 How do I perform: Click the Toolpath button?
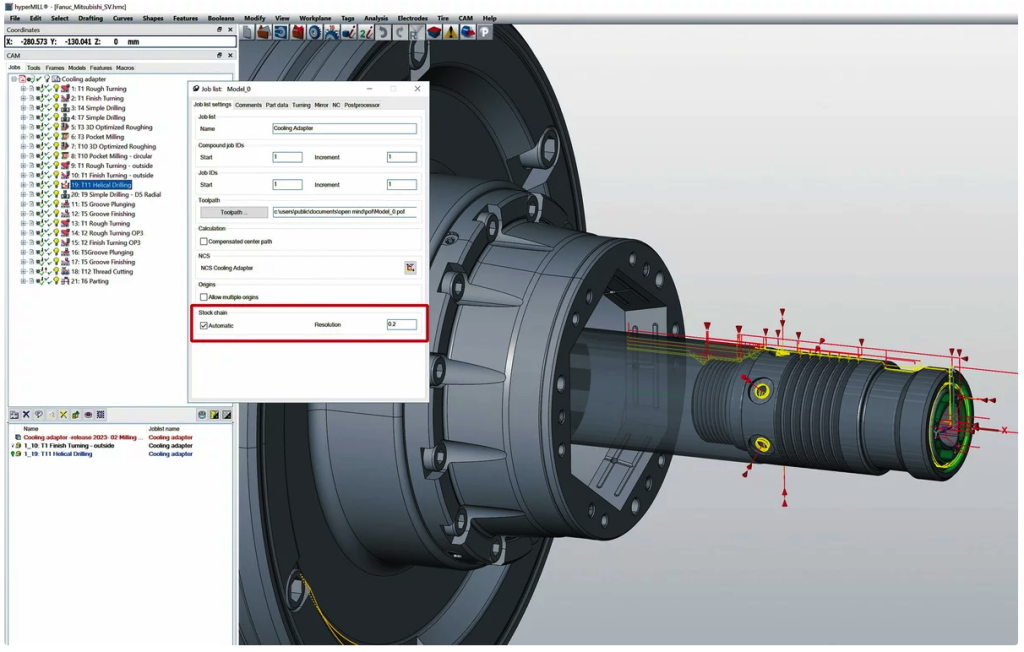[236, 211]
